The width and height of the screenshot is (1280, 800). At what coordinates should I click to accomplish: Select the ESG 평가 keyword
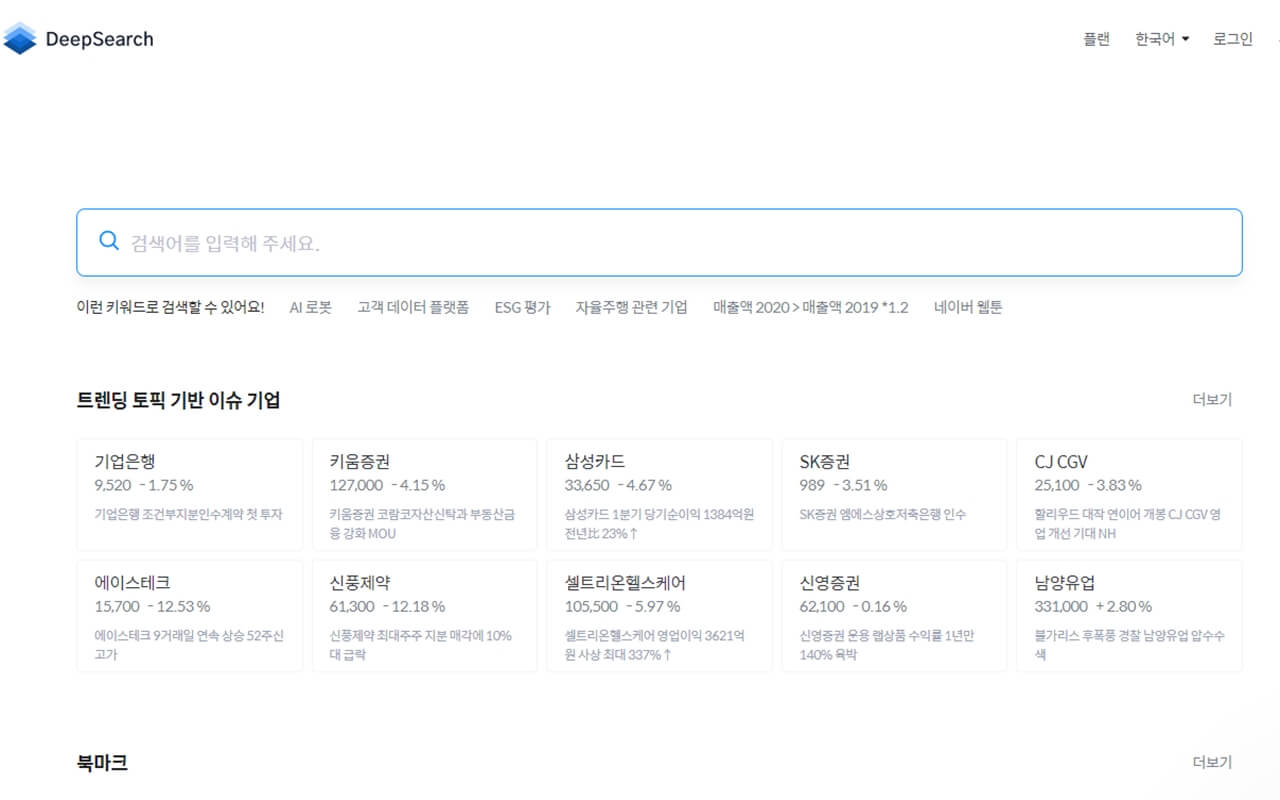[522, 307]
